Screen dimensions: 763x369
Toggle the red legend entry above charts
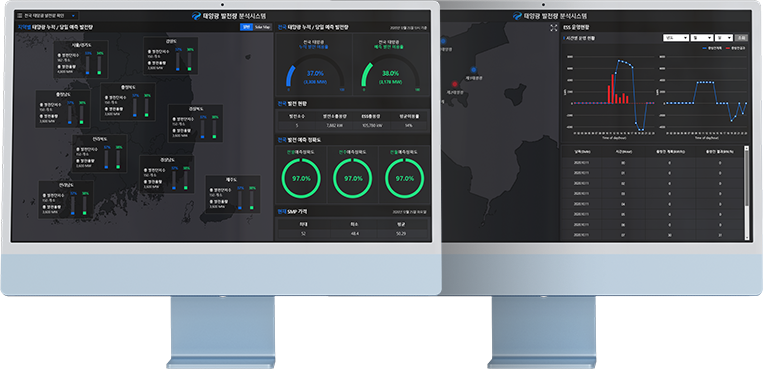point(735,48)
